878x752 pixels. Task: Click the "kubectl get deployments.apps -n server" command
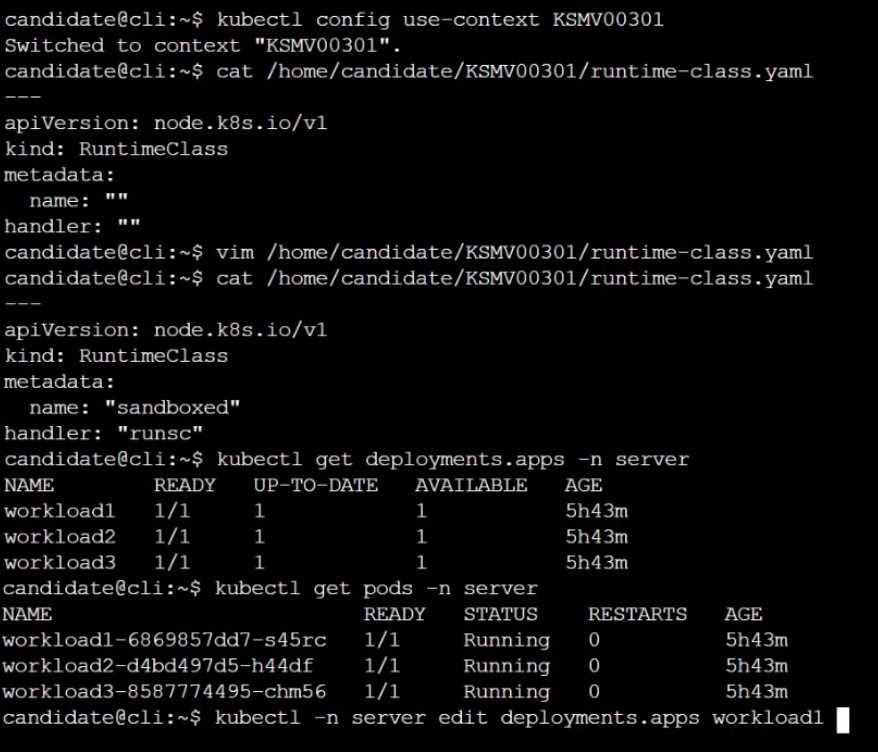tap(452, 460)
